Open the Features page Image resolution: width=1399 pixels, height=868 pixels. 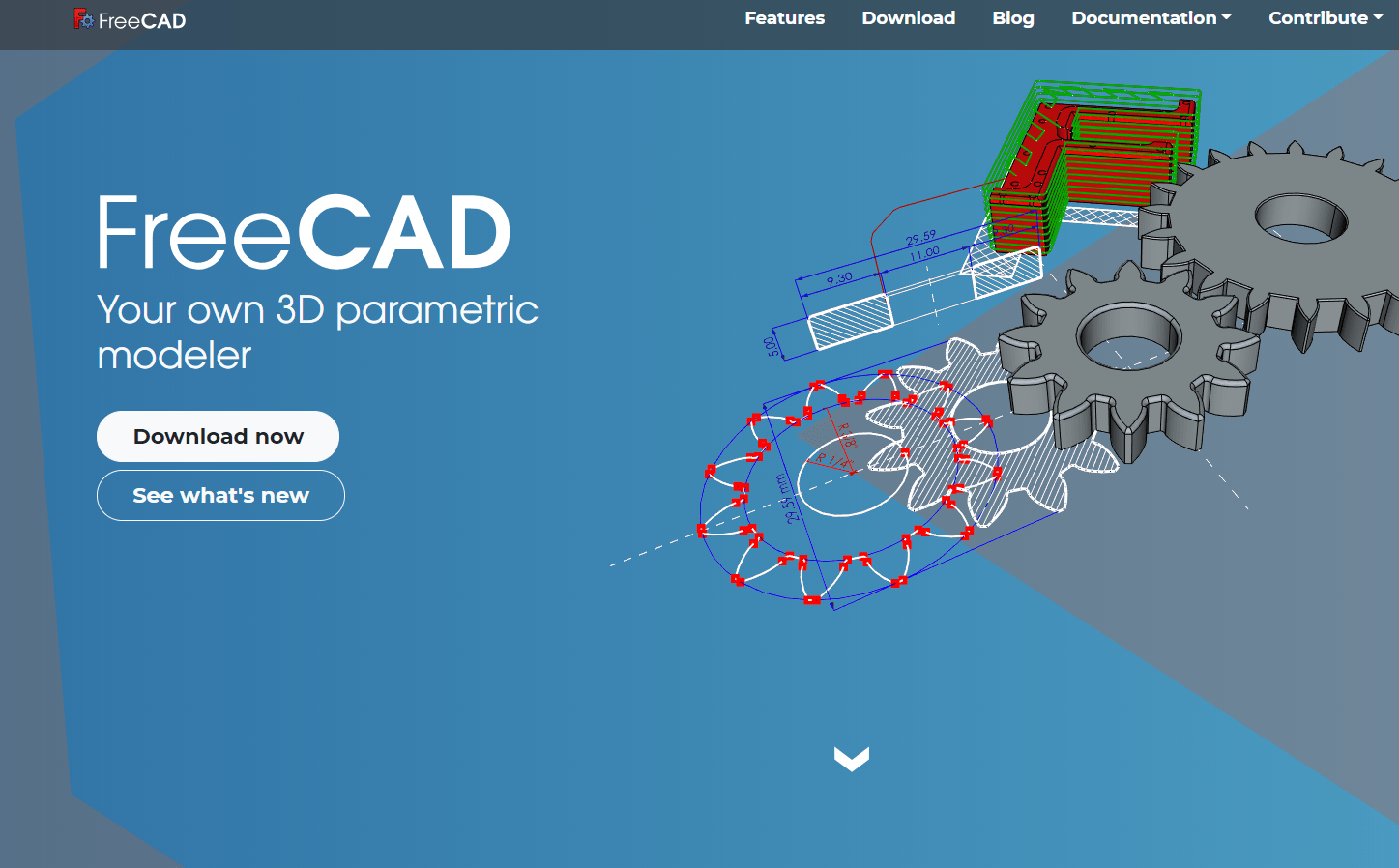[784, 18]
